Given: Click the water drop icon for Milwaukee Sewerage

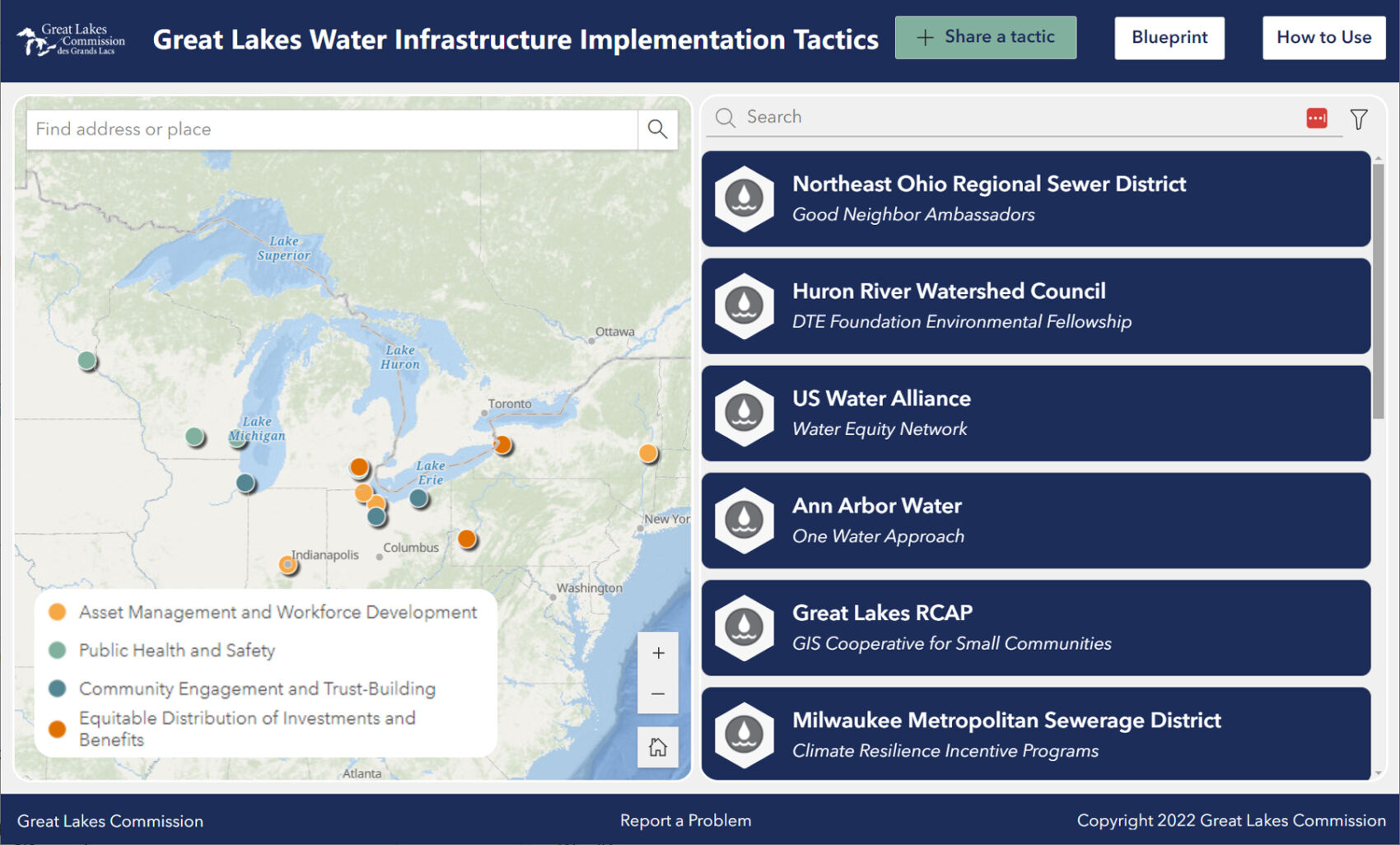Looking at the screenshot, I should [744, 735].
